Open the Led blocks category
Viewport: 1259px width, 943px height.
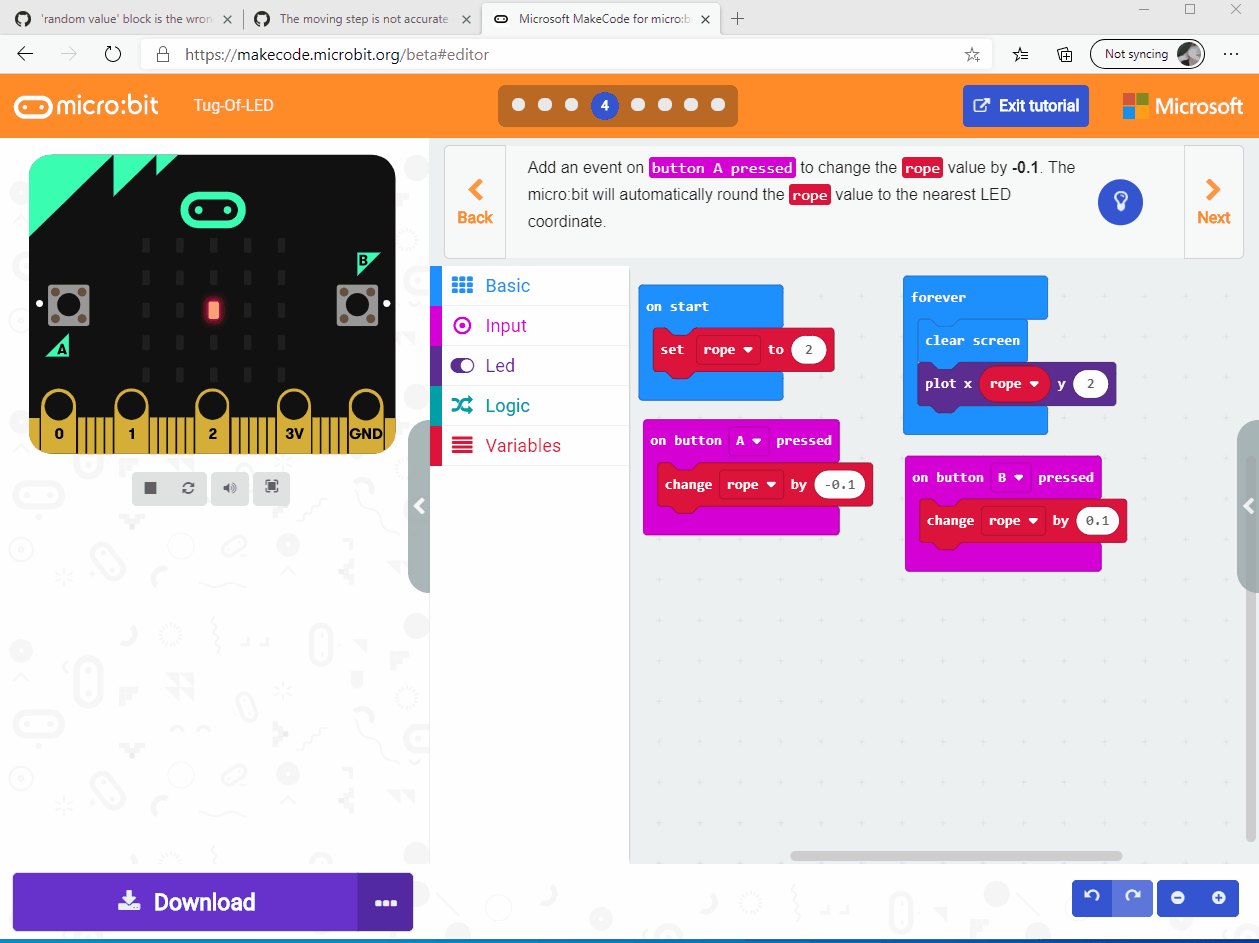530,366
